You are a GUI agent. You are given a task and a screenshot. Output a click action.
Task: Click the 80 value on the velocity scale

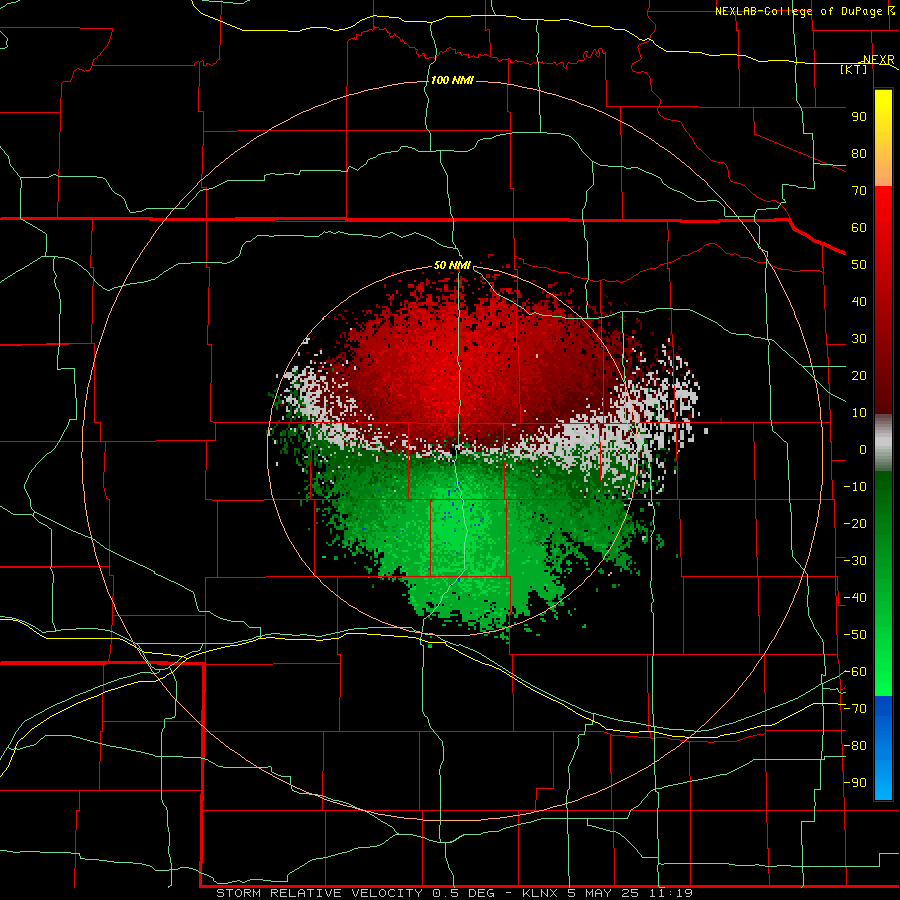coord(859,153)
